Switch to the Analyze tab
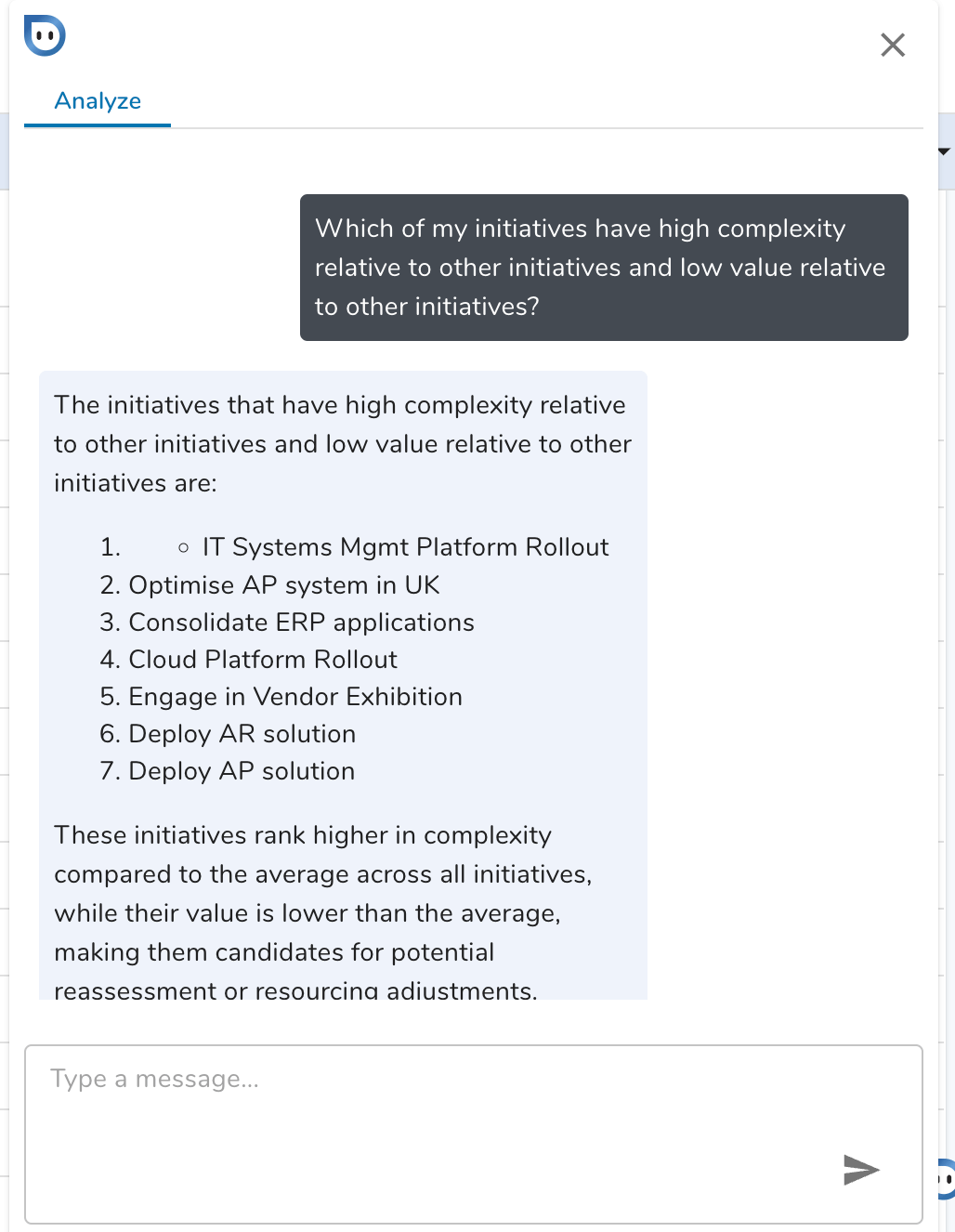The height and width of the screenshot is (1232, 955). [98, 101]
